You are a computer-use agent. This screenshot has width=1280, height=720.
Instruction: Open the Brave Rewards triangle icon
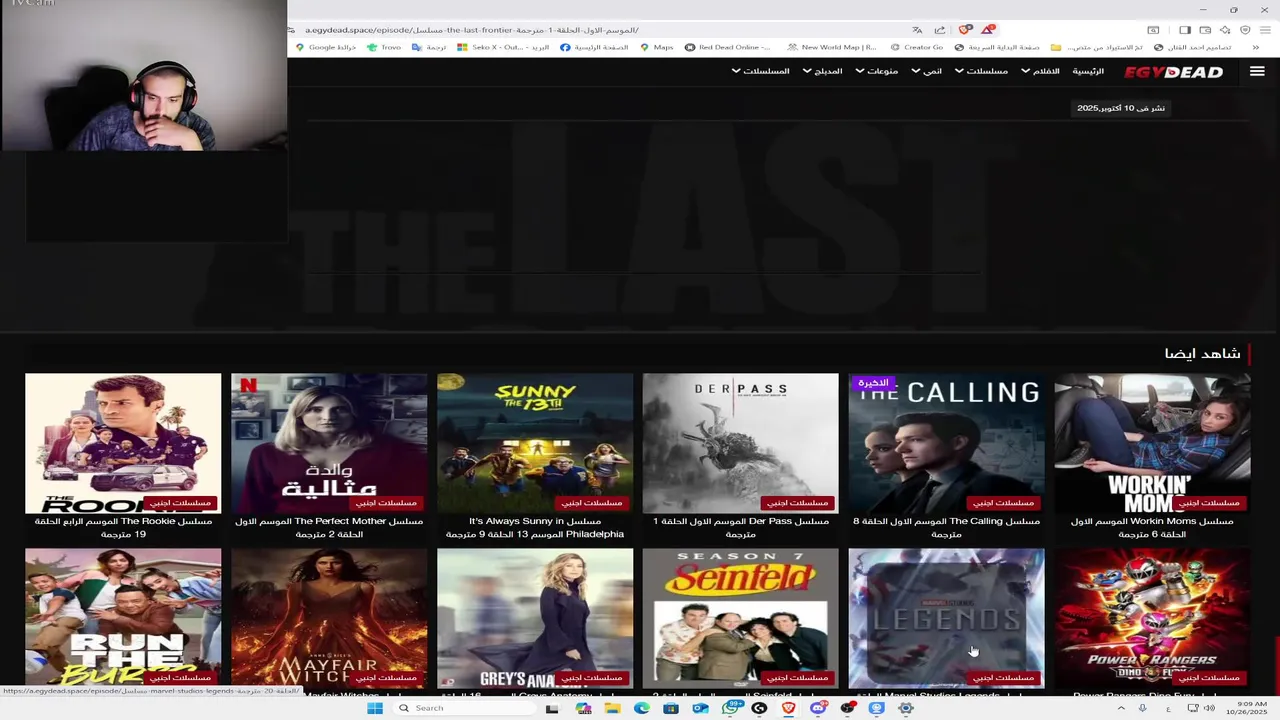pyautogui.click(x=988, y=30)
